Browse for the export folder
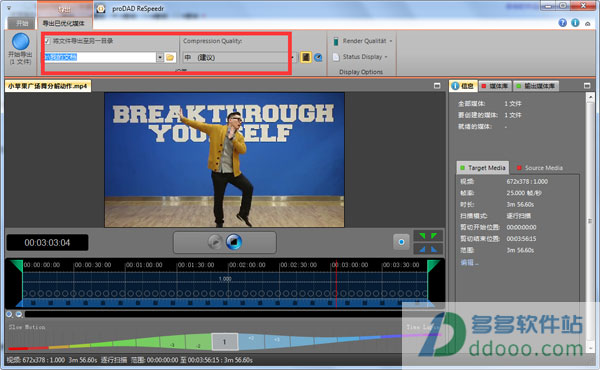This screenshot has width=600, height=370. pos(170,57)
